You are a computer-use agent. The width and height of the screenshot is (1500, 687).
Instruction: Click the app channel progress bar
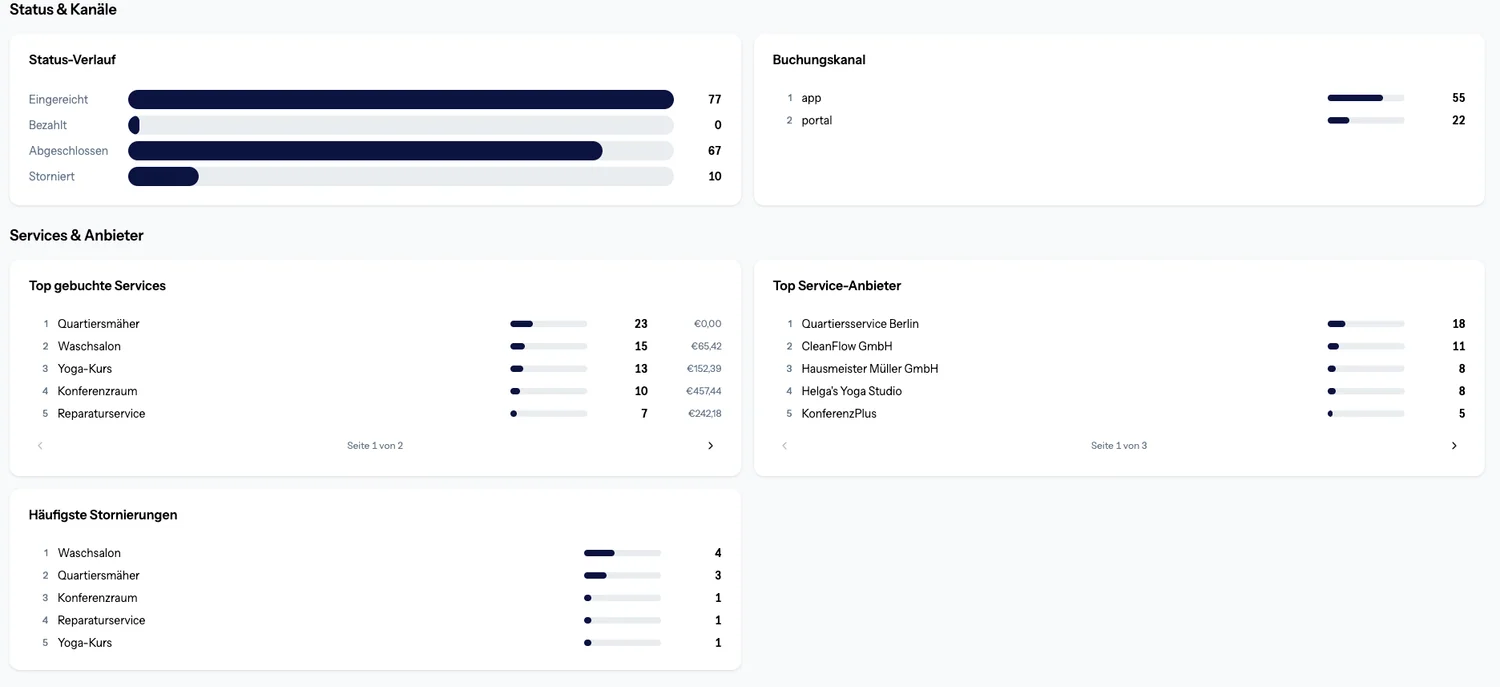(x=1366, y=98)
